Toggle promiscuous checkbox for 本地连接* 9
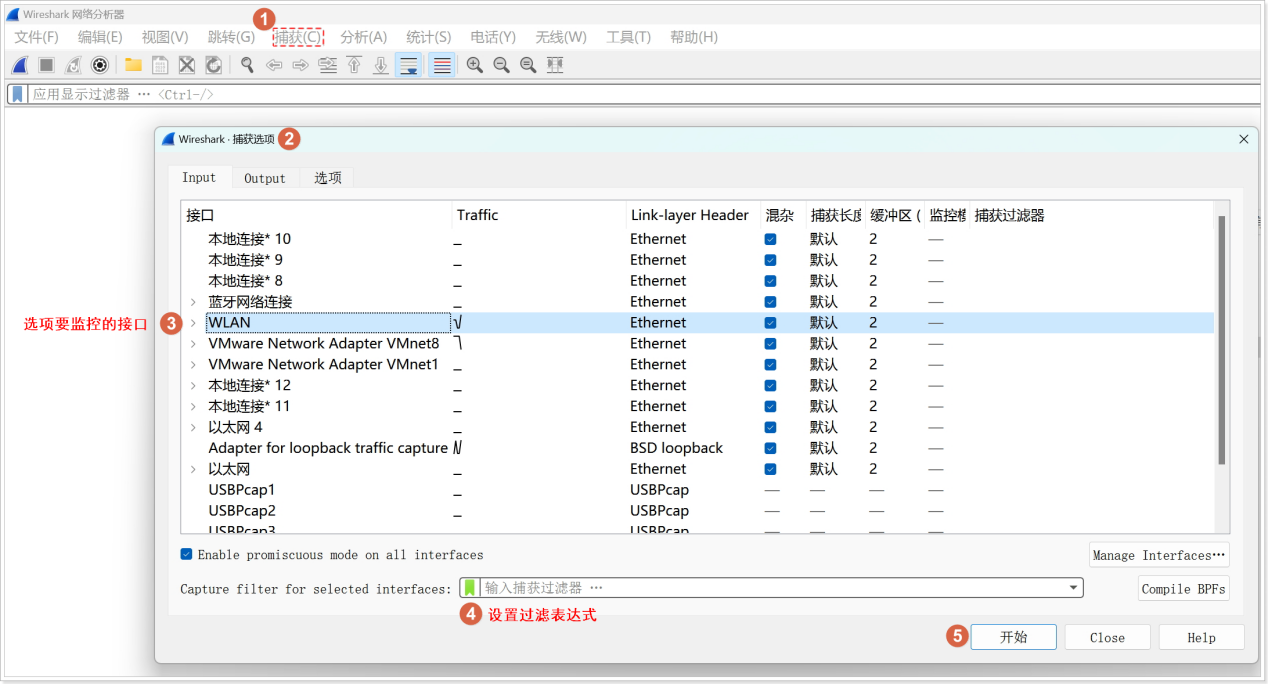 click(x=770, y=260)
